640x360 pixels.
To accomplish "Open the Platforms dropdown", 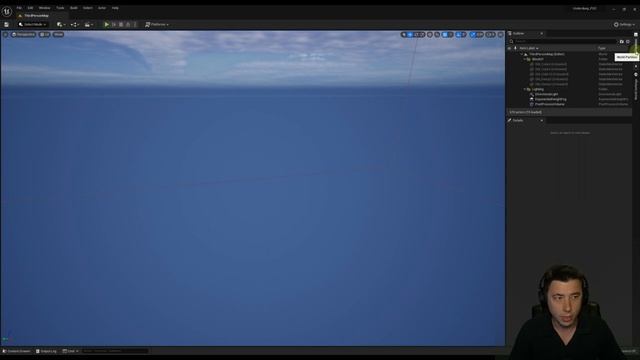I will click(x=157, y=24).
